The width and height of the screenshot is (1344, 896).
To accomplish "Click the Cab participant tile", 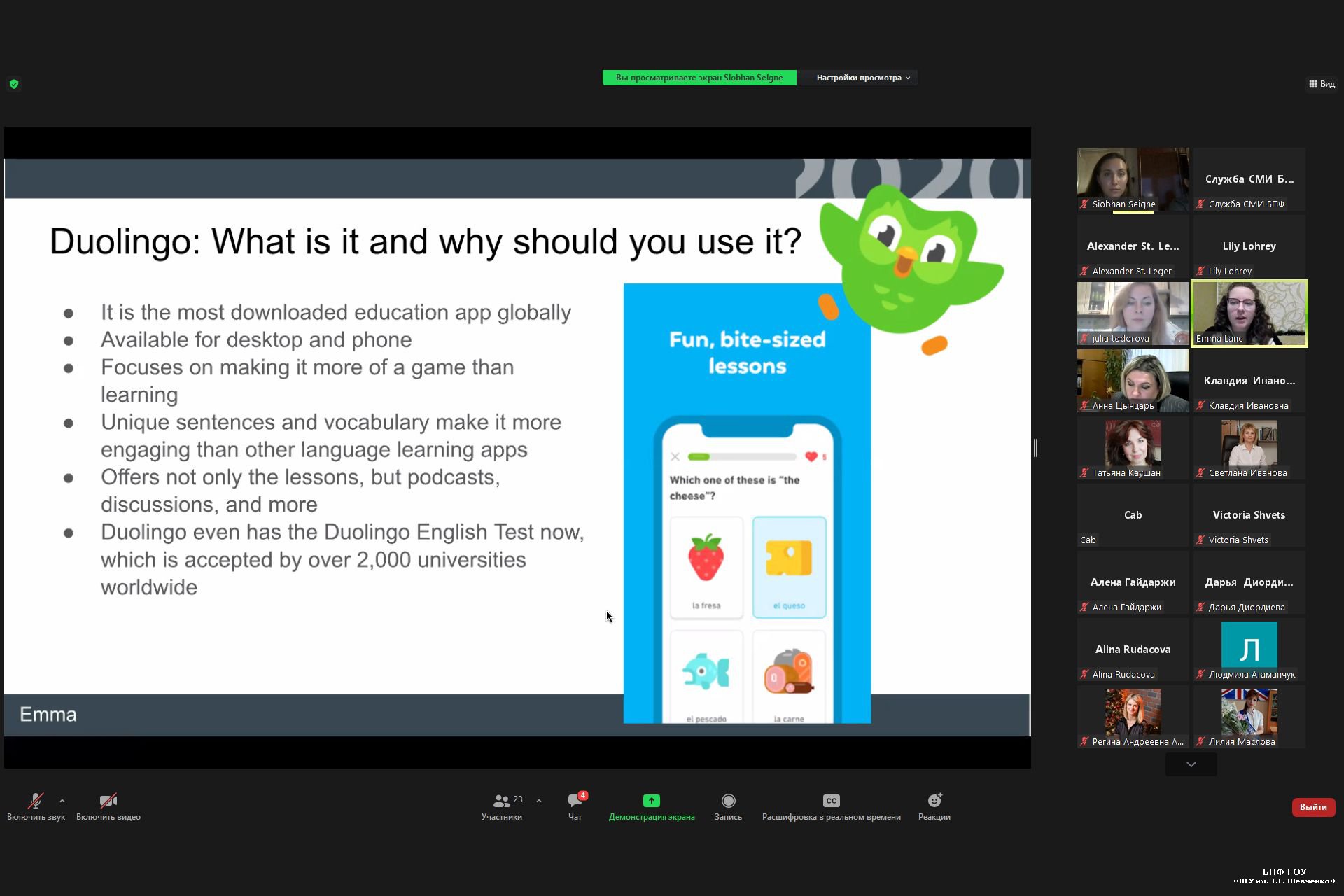I will coord(1133,515).
